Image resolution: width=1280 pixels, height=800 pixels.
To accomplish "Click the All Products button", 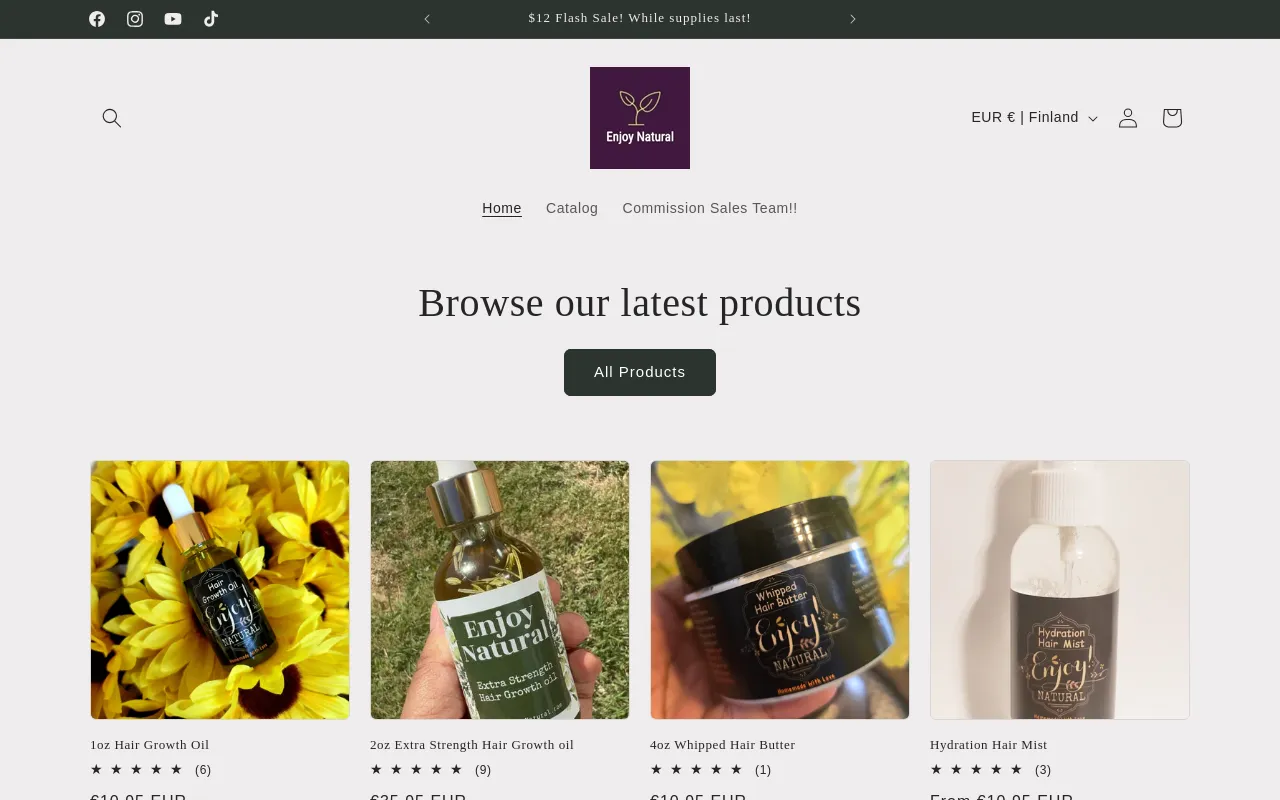I will pos(640,372).
